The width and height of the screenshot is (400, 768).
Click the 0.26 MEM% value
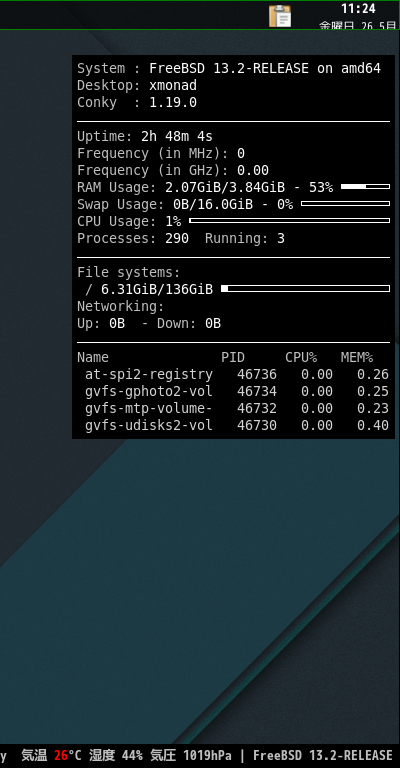click(x=373, y=375)
